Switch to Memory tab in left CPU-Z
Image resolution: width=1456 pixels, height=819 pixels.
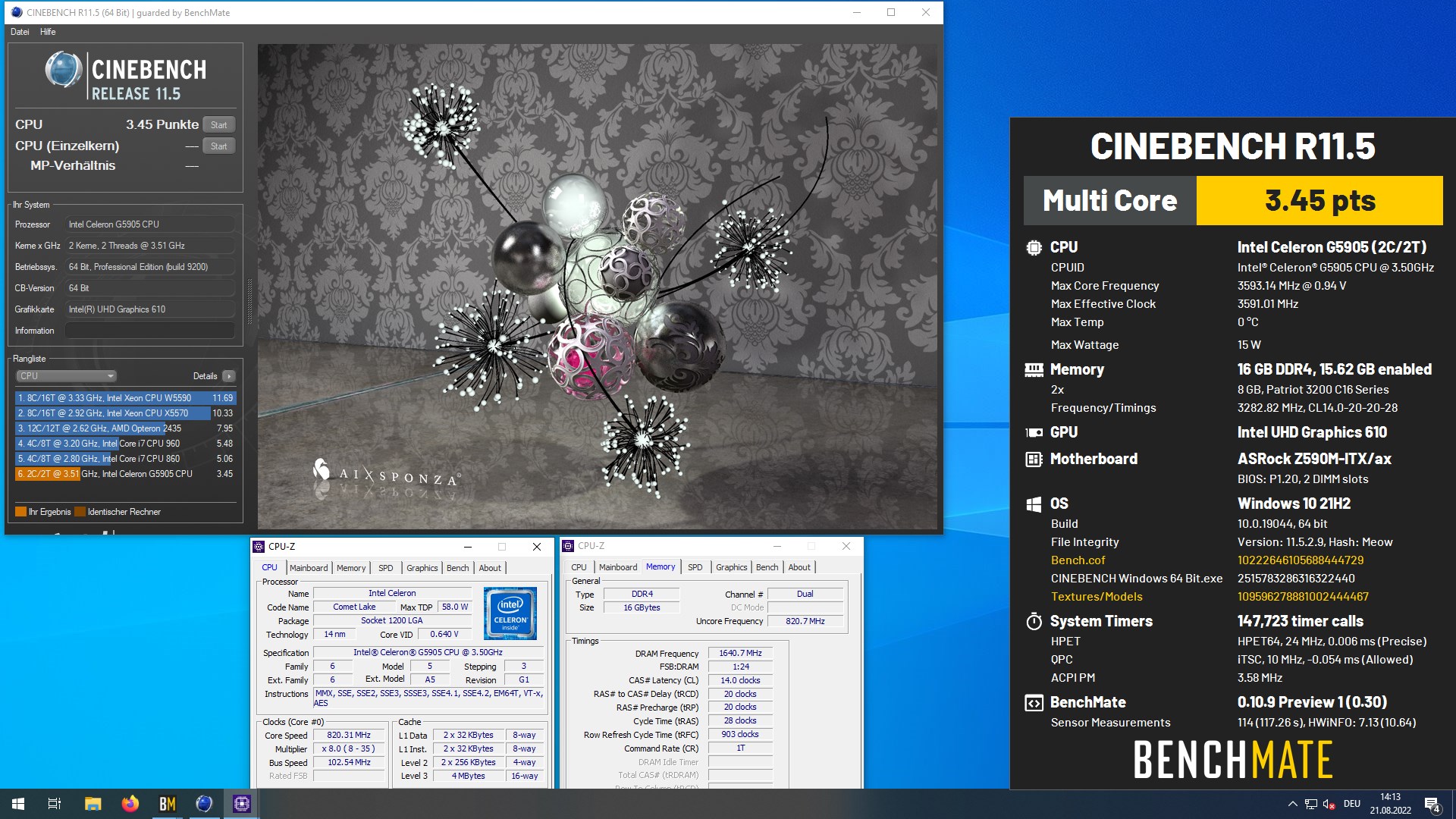[351, 568]
